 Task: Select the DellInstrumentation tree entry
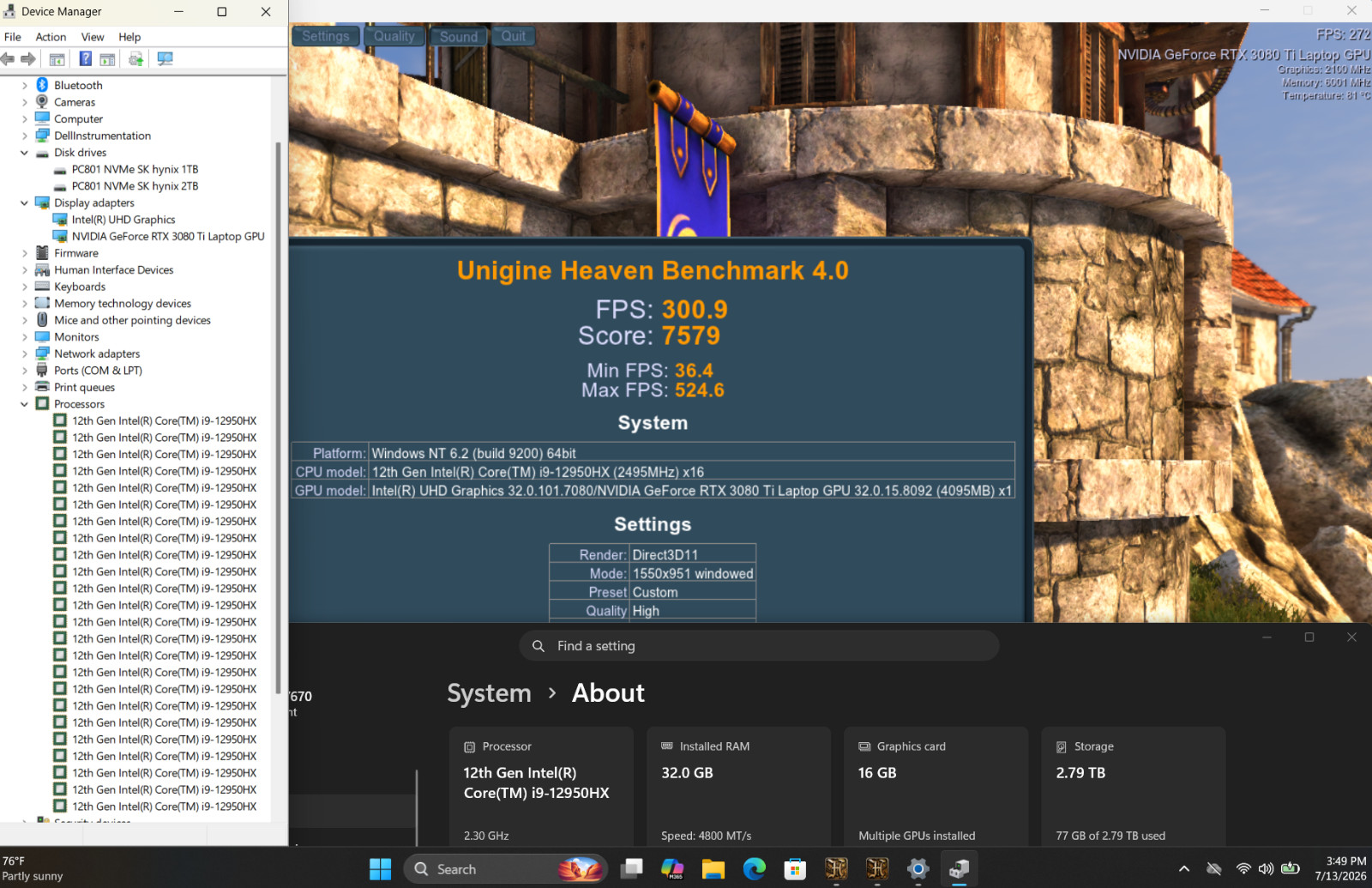pyautogui.click(x=102, y=136)
